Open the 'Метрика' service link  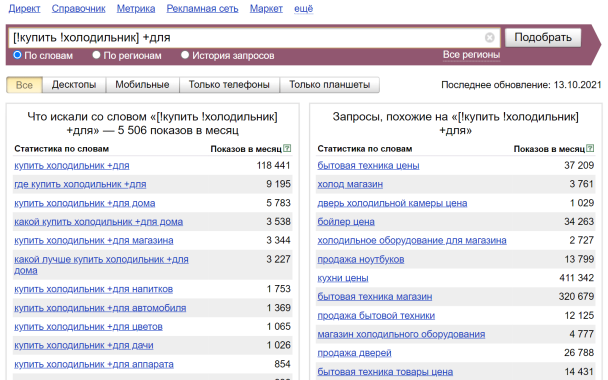pos(136,9)
